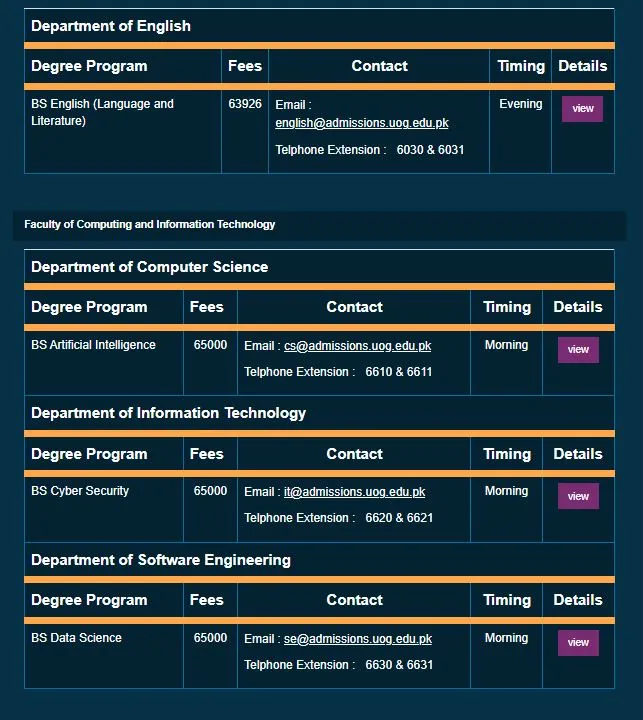
Task: Click telephone extension 6030 & 6031
Action: coord(430,150)
